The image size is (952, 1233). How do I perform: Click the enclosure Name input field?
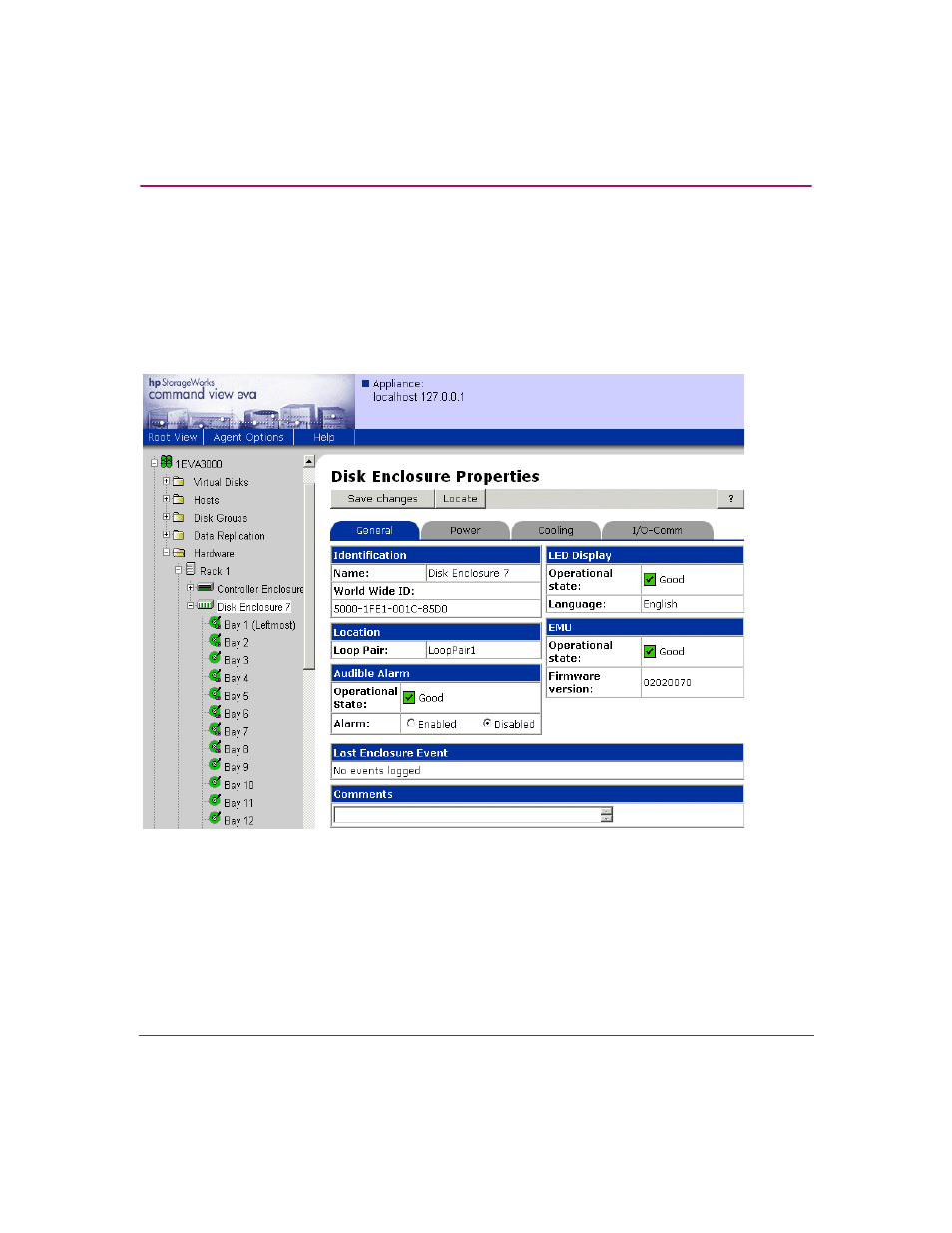483,573
